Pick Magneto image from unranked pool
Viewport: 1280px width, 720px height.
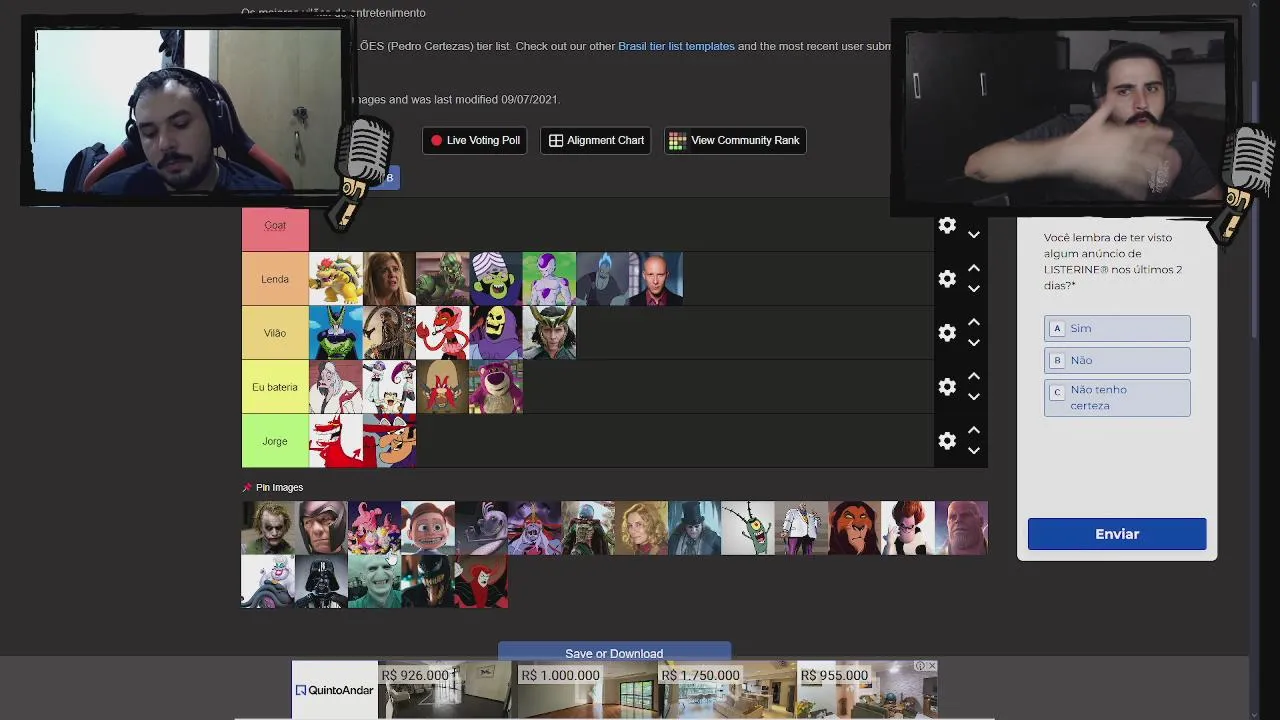(321, 528)
